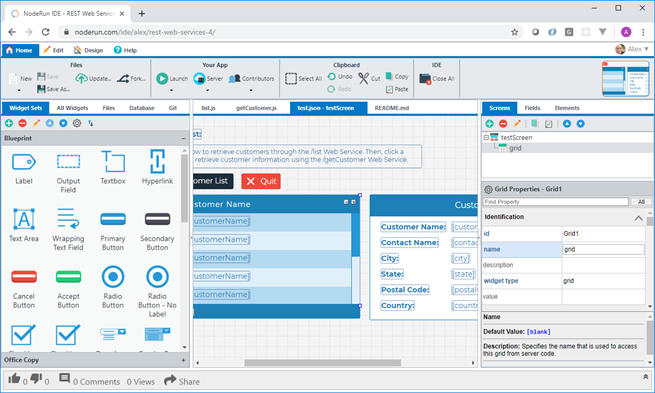Image resolution: width=655 pixels, height=393 pixels.
Task: Select the Radio Button - No Label widget
Action: (157, 292)
